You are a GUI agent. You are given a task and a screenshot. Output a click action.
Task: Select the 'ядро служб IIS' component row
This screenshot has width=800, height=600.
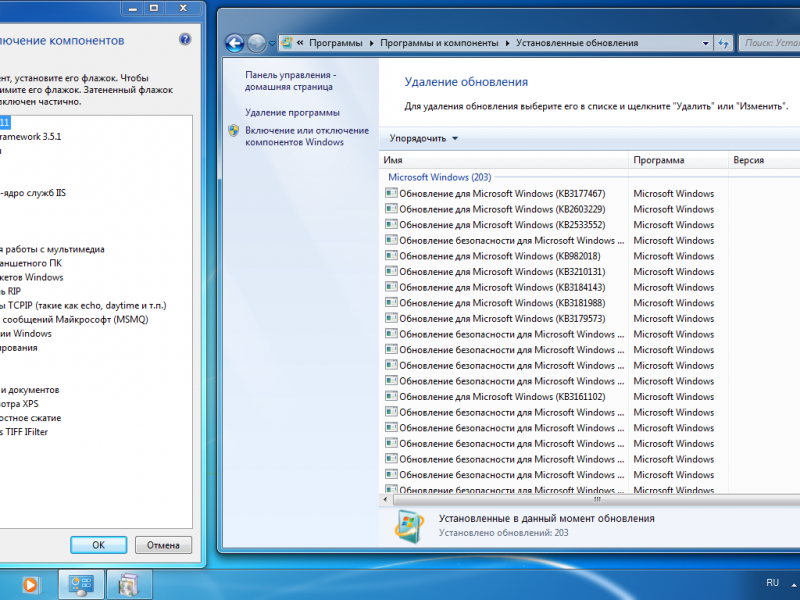(x=33, y=193)
